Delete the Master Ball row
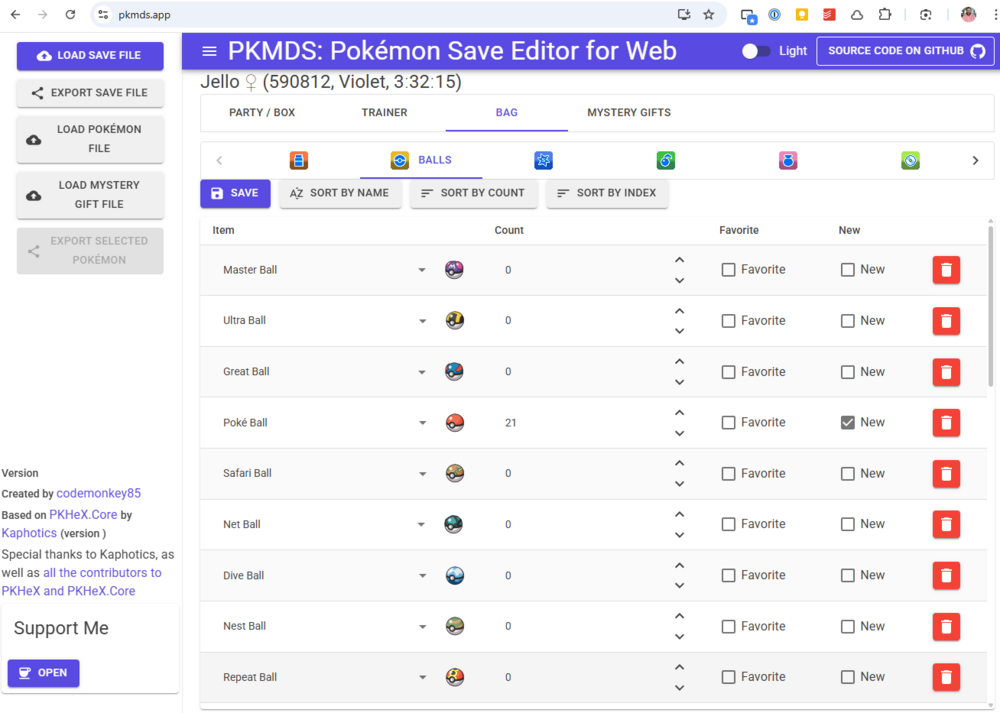The height and width of the screenshot is (713, 1000). [x=946, y=270]
